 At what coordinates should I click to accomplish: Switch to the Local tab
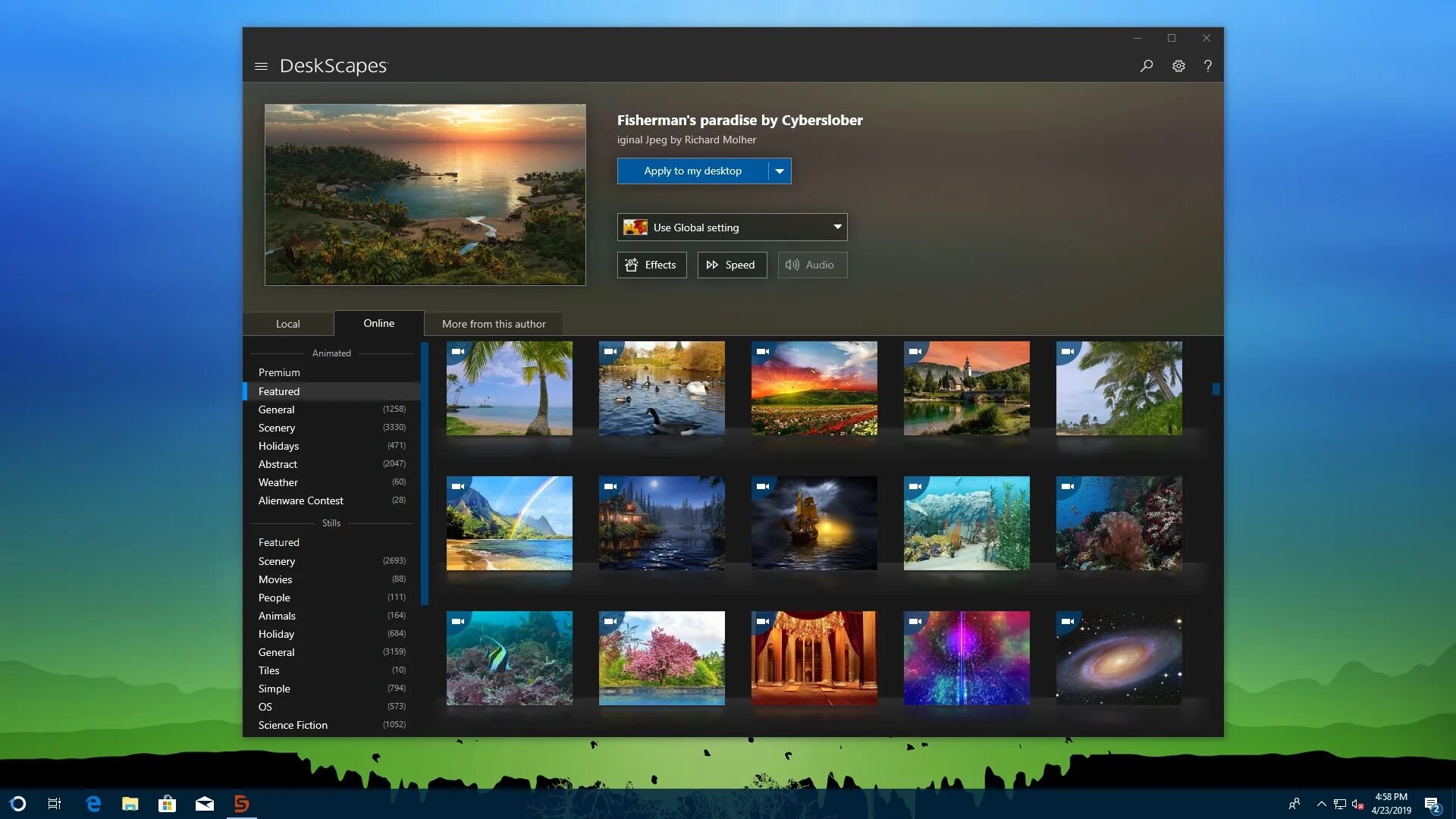click(288, 323)
